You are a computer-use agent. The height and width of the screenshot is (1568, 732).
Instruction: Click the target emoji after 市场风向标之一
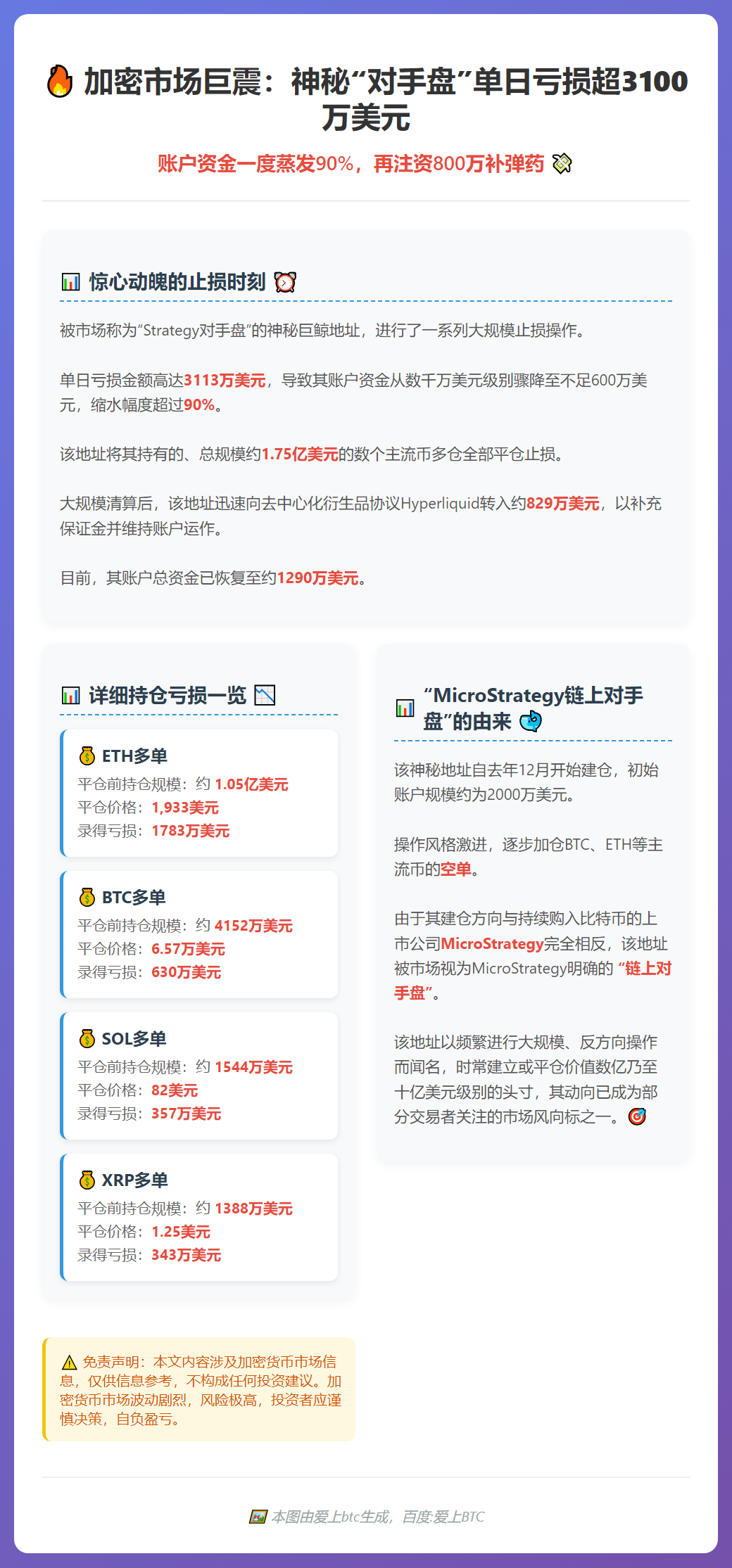click(x=637, y=1116)
